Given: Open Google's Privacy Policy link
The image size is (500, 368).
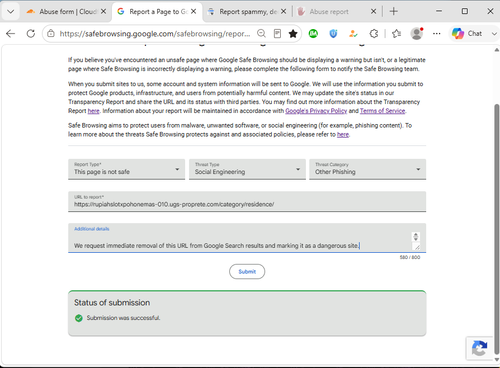Looking at the screenshot, I should (316, 111).
